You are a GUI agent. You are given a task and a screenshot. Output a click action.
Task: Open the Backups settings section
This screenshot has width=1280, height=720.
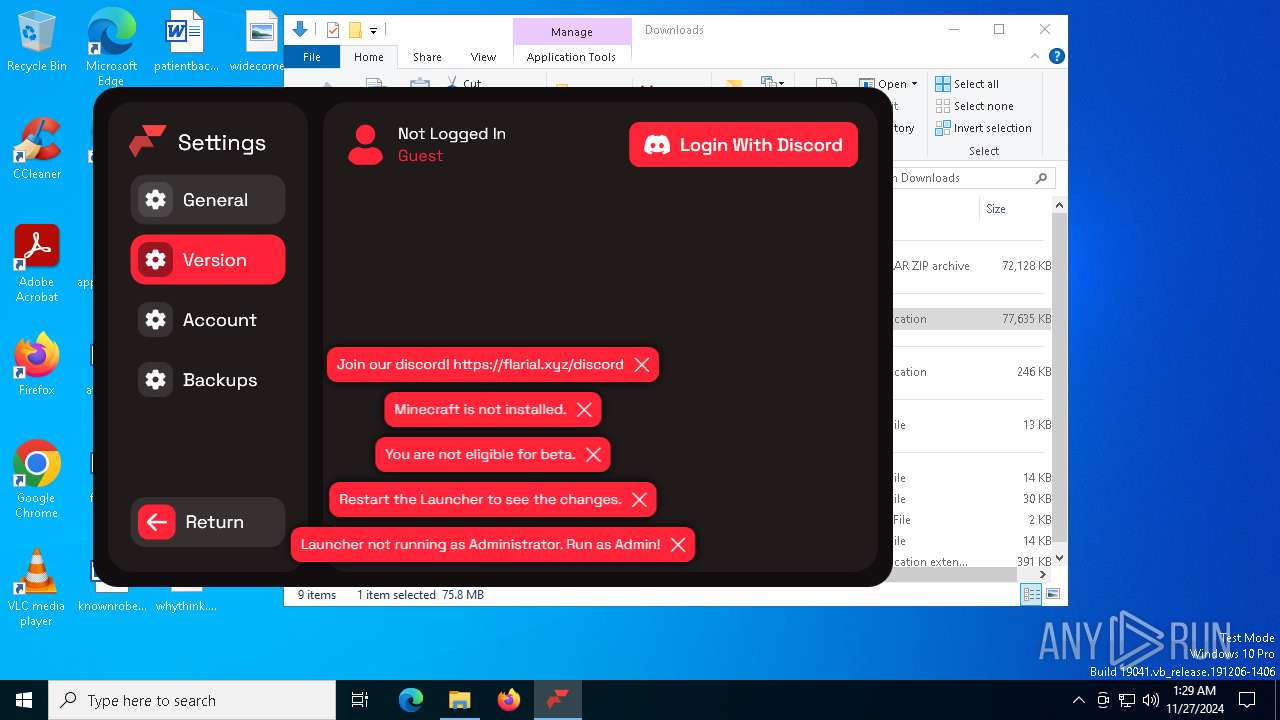pos(208,380)
